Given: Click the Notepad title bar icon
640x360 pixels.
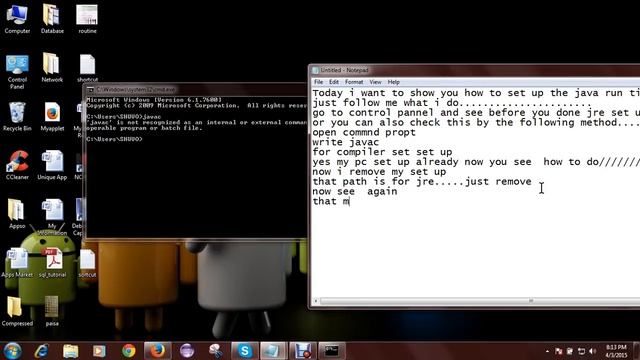Looking at the screenshot, I should point(316,70).
